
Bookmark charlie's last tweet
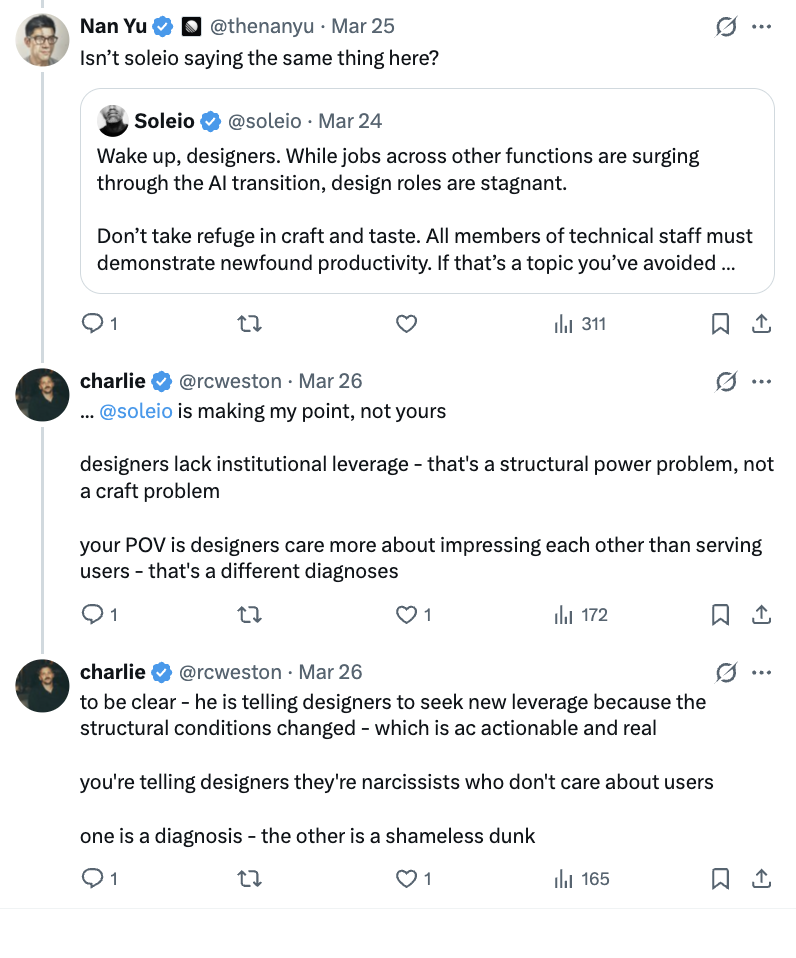pos(720,878)
